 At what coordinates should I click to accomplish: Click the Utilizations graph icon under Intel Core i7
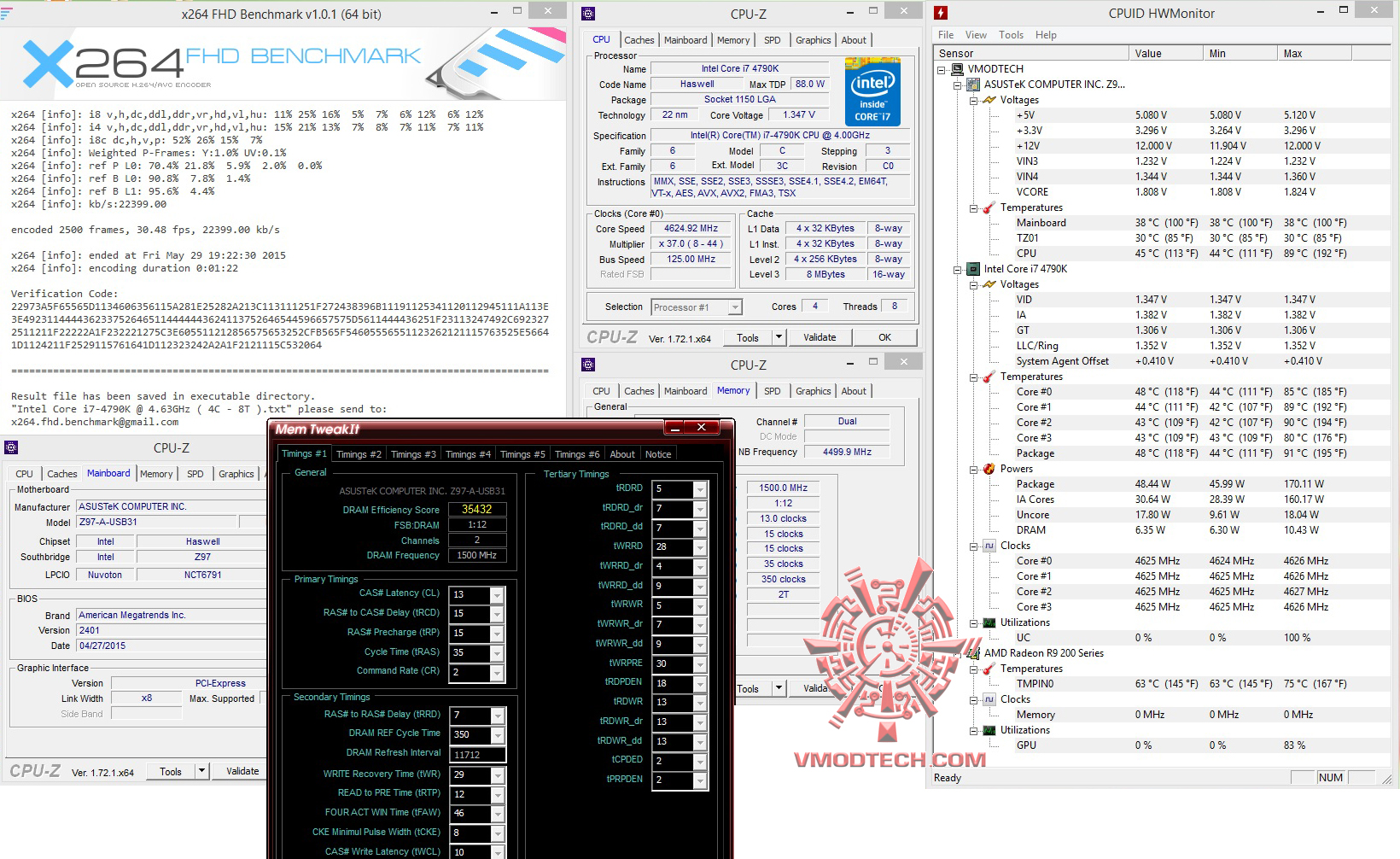pos(989,622)
